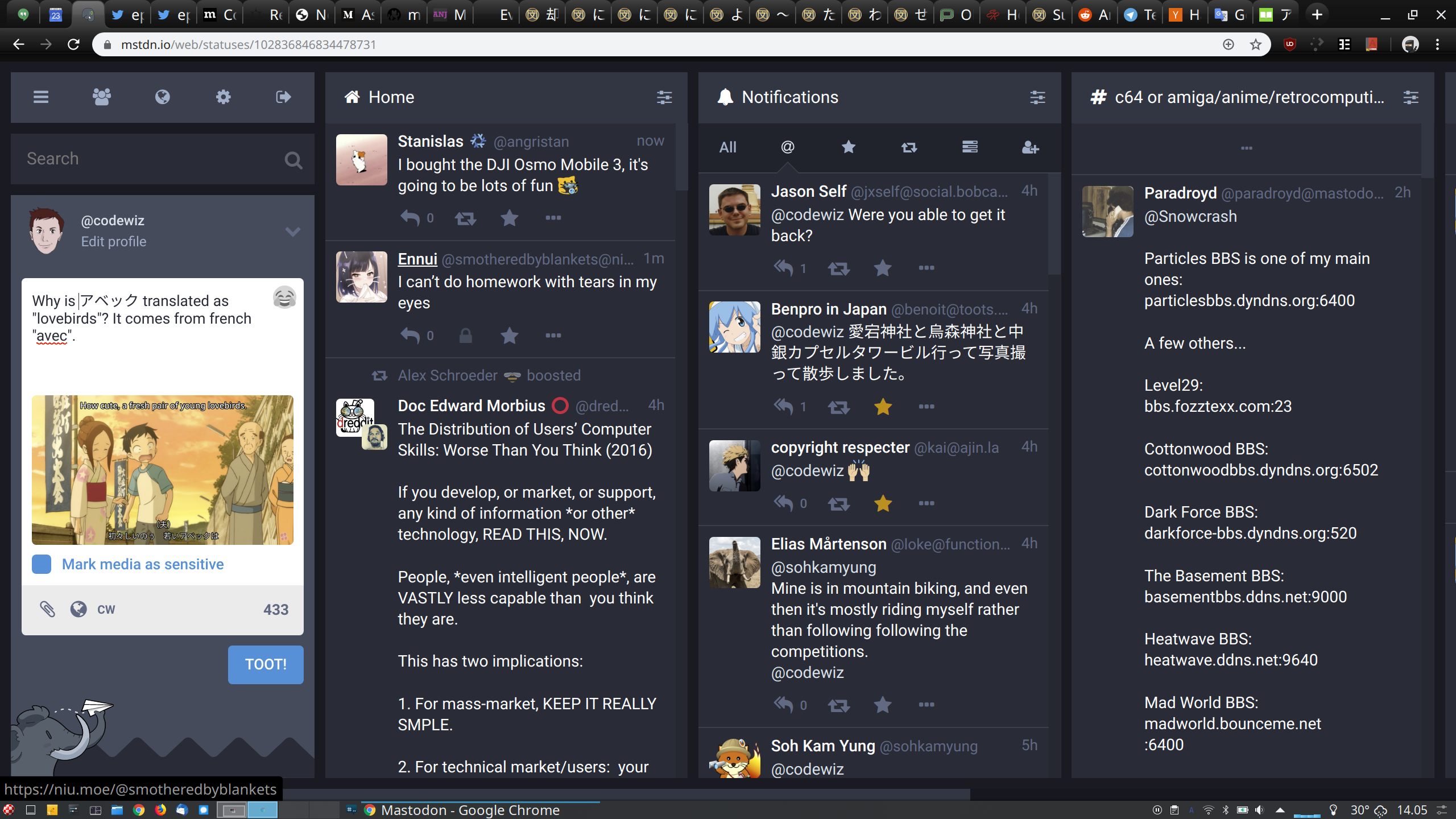Click the logout icon in navigation bar
Image resolution: width=1456 pixels, height=819 pixels.
(283, 97)
